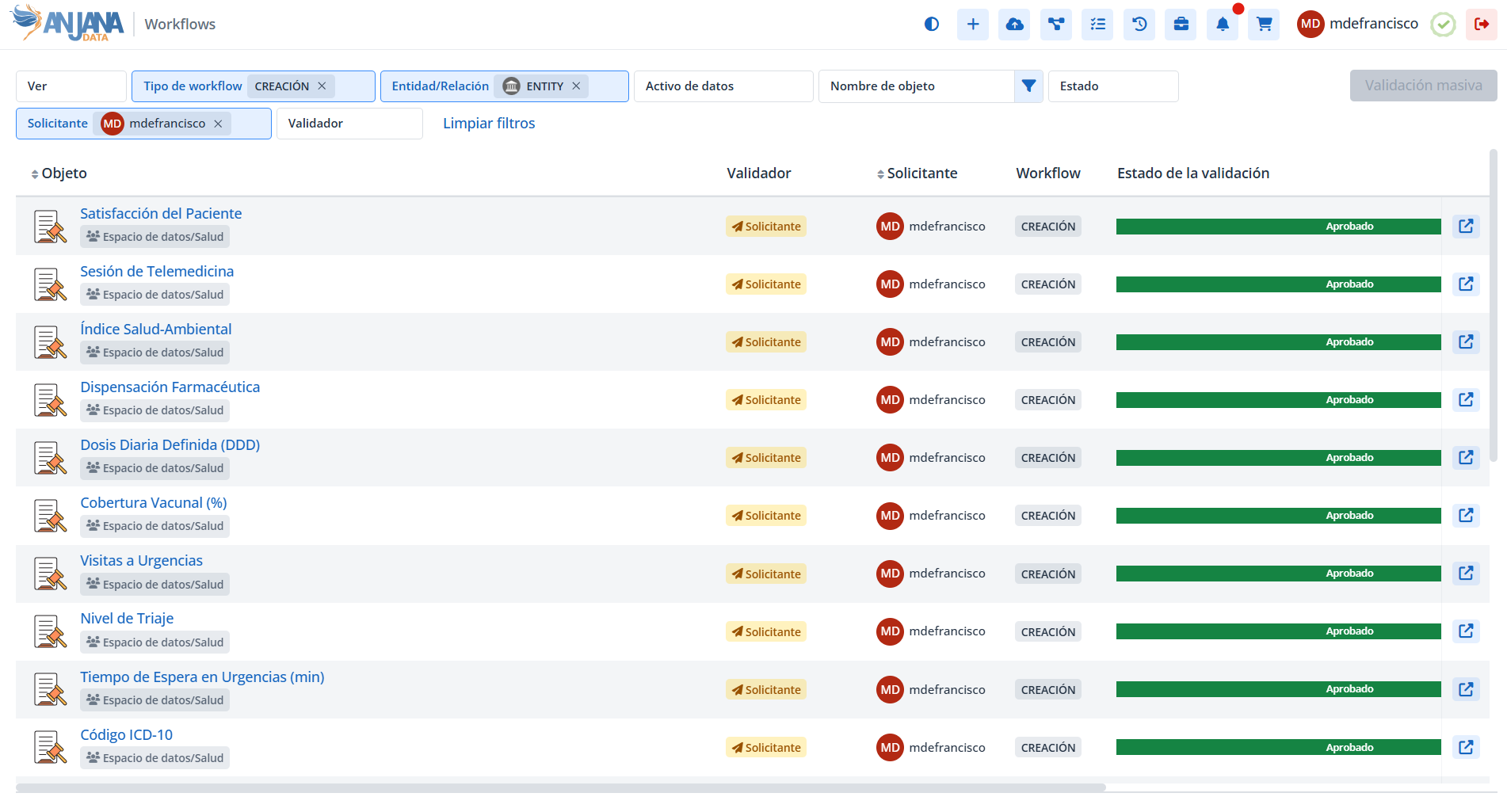1507x812 pixels.
Task: Remove the CREACIÓN workflow type filter
Action: (x=322, y=86)
